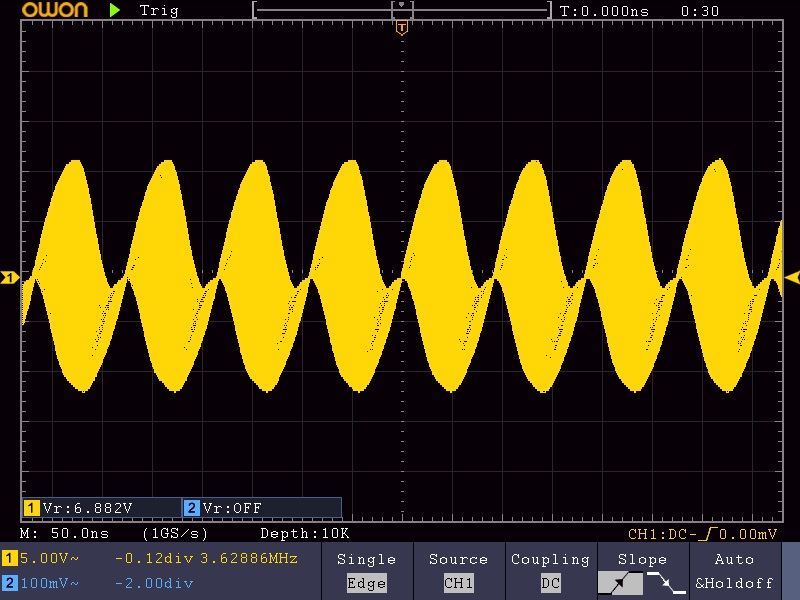The image size is (800, 600).
Task: Select the rising edge slope icon
Action: [x=620, y=583]
